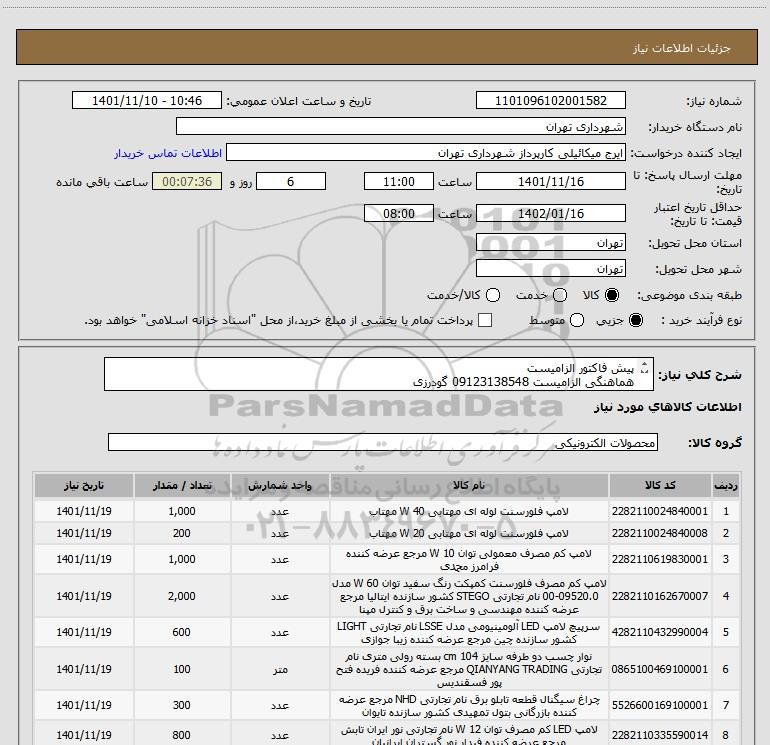Screen dimensions: 770x745
Task: Click product code 2282110024840008
Action: point(660,533)
